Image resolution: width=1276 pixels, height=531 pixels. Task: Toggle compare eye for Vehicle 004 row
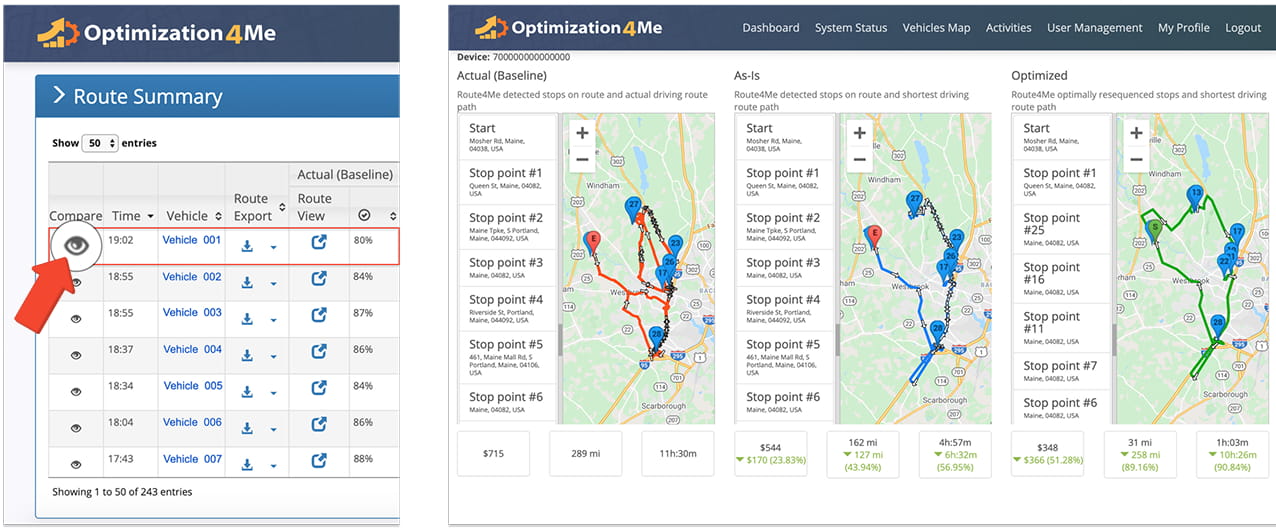click(76, 355)
